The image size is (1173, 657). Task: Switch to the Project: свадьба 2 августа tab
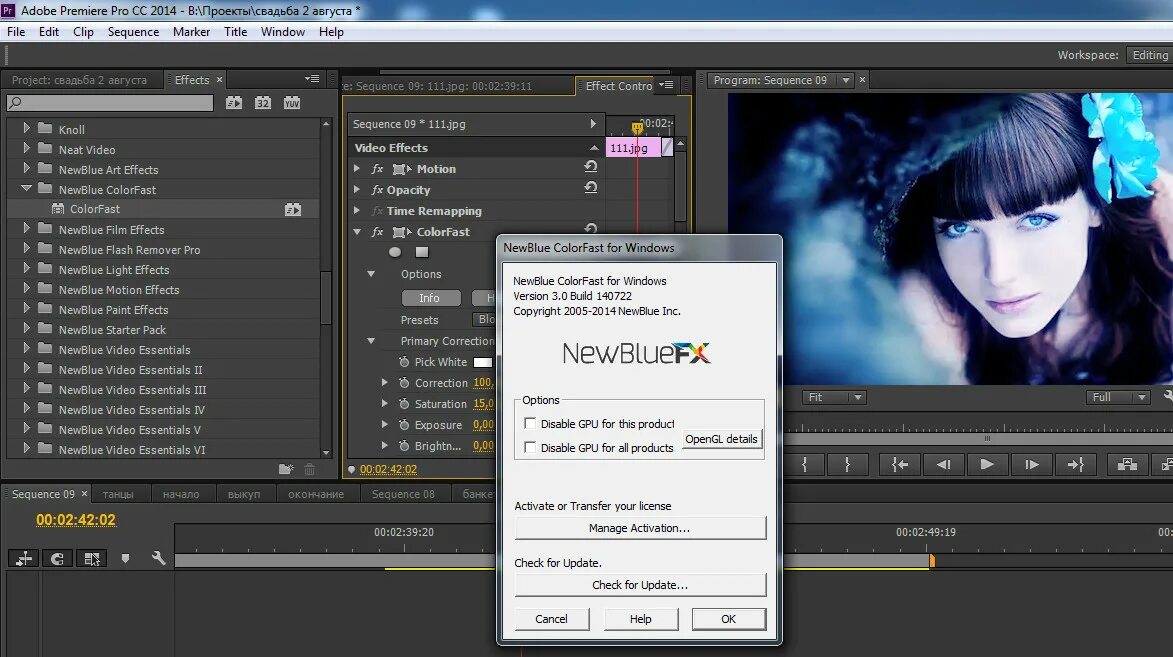pos(79,80)
